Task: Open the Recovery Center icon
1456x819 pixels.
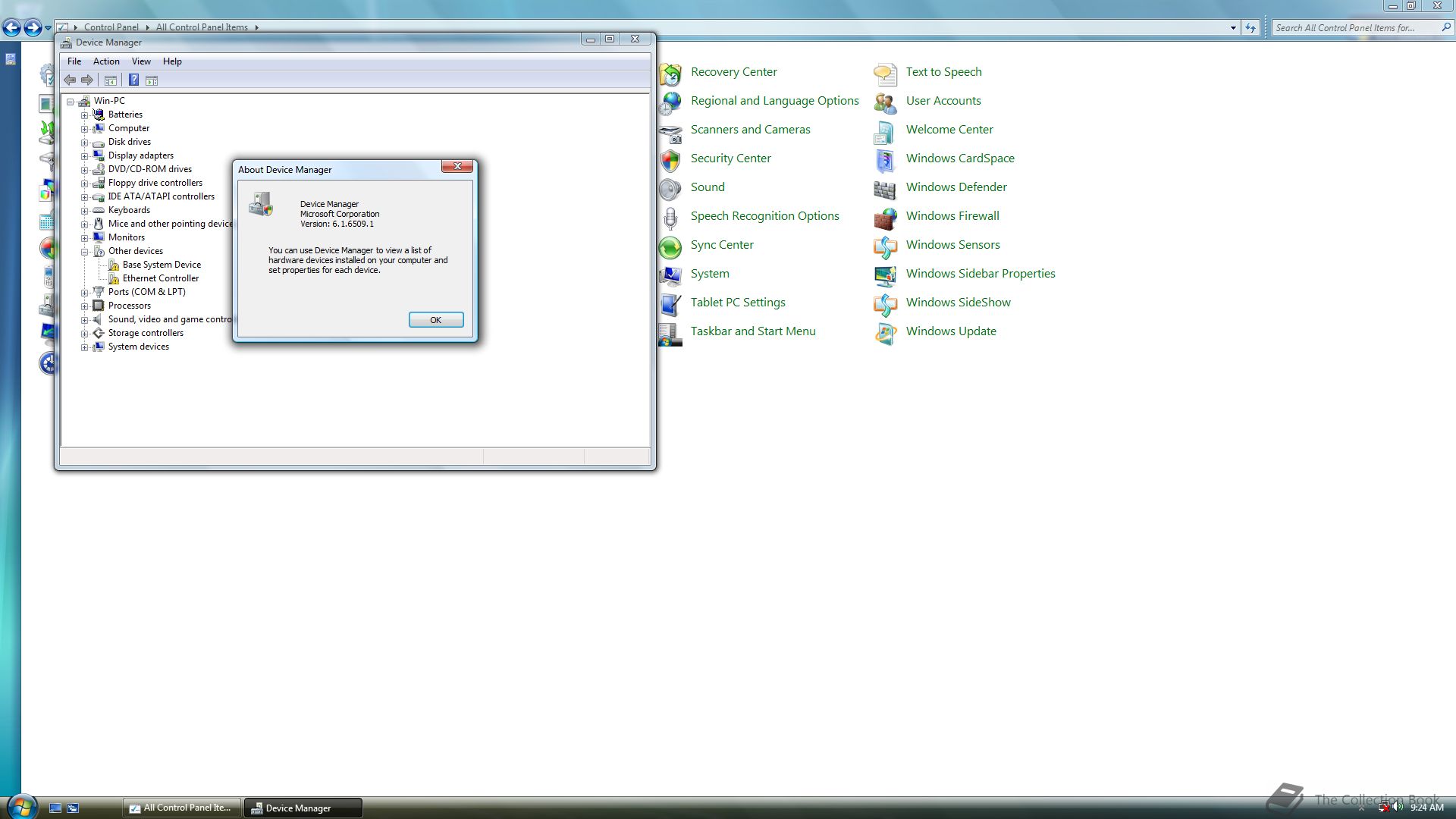Action: coord(670,74)
